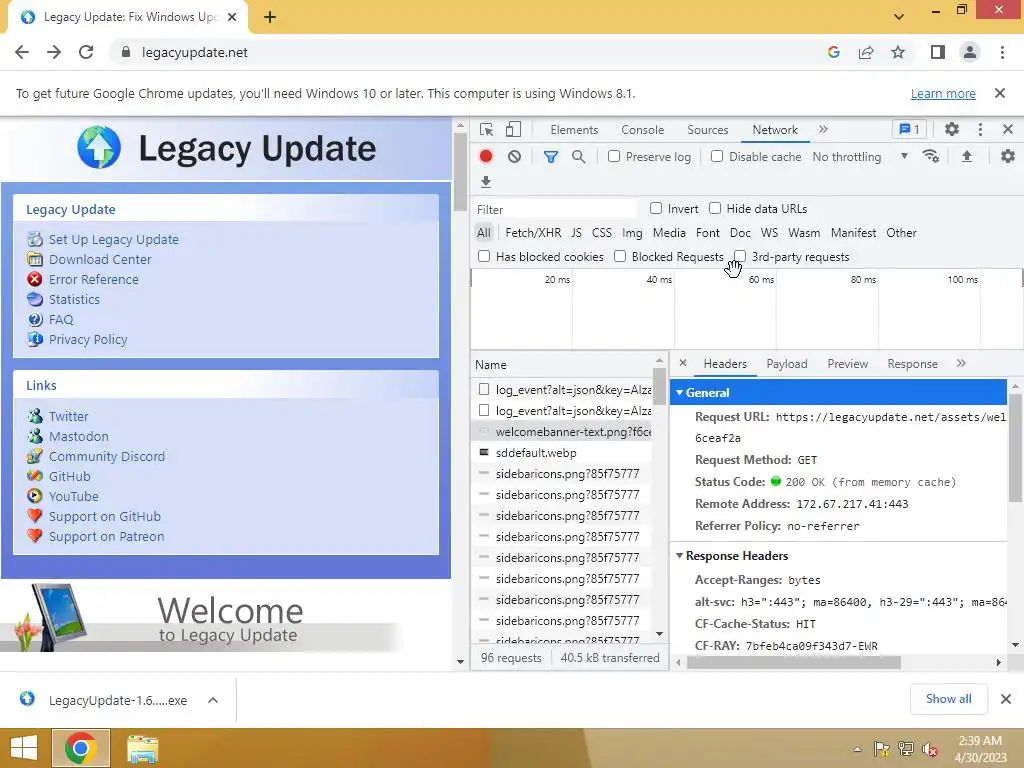Open the Payload tab
This screenshot has width=1024, height=768.
[x=786, y=364]
